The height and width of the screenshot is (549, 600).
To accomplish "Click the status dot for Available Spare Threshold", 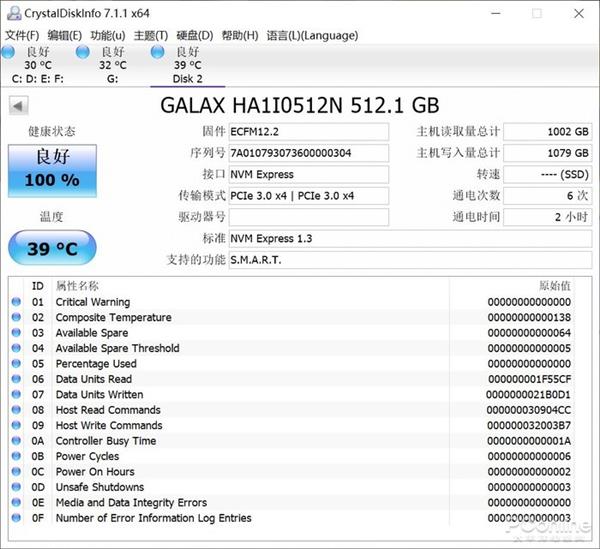I will (x=16, y=348).
